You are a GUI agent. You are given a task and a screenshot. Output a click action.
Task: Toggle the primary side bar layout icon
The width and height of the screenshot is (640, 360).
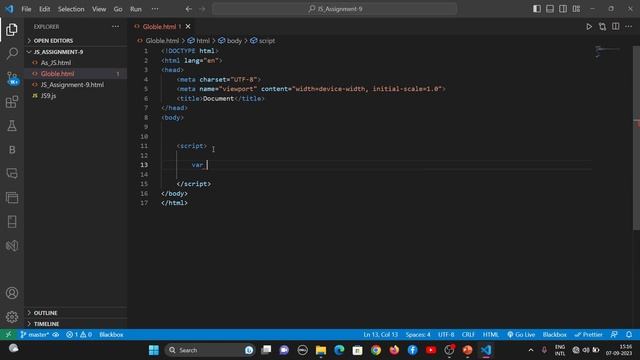click(537, 9)
